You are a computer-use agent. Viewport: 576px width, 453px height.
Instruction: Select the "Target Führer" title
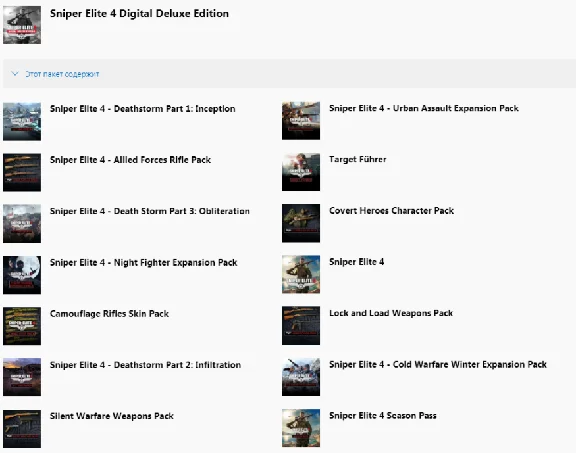[357, 159]
